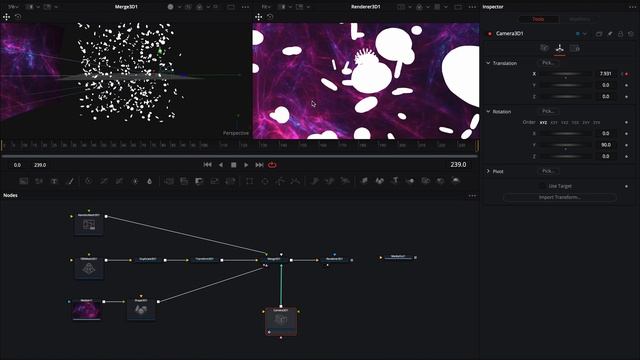The height and width of the screenshot is (360, 640).
Task: Open Nodes panel three-dot options menu
Action: click(x=472, y=196)
